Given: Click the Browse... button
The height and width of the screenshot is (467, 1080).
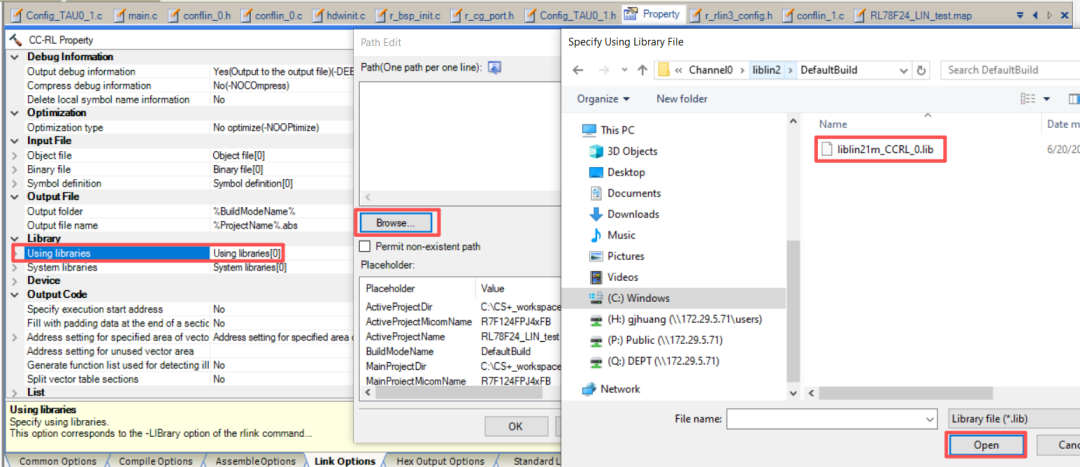Looking at the screenshot, I should click(396, 221).
